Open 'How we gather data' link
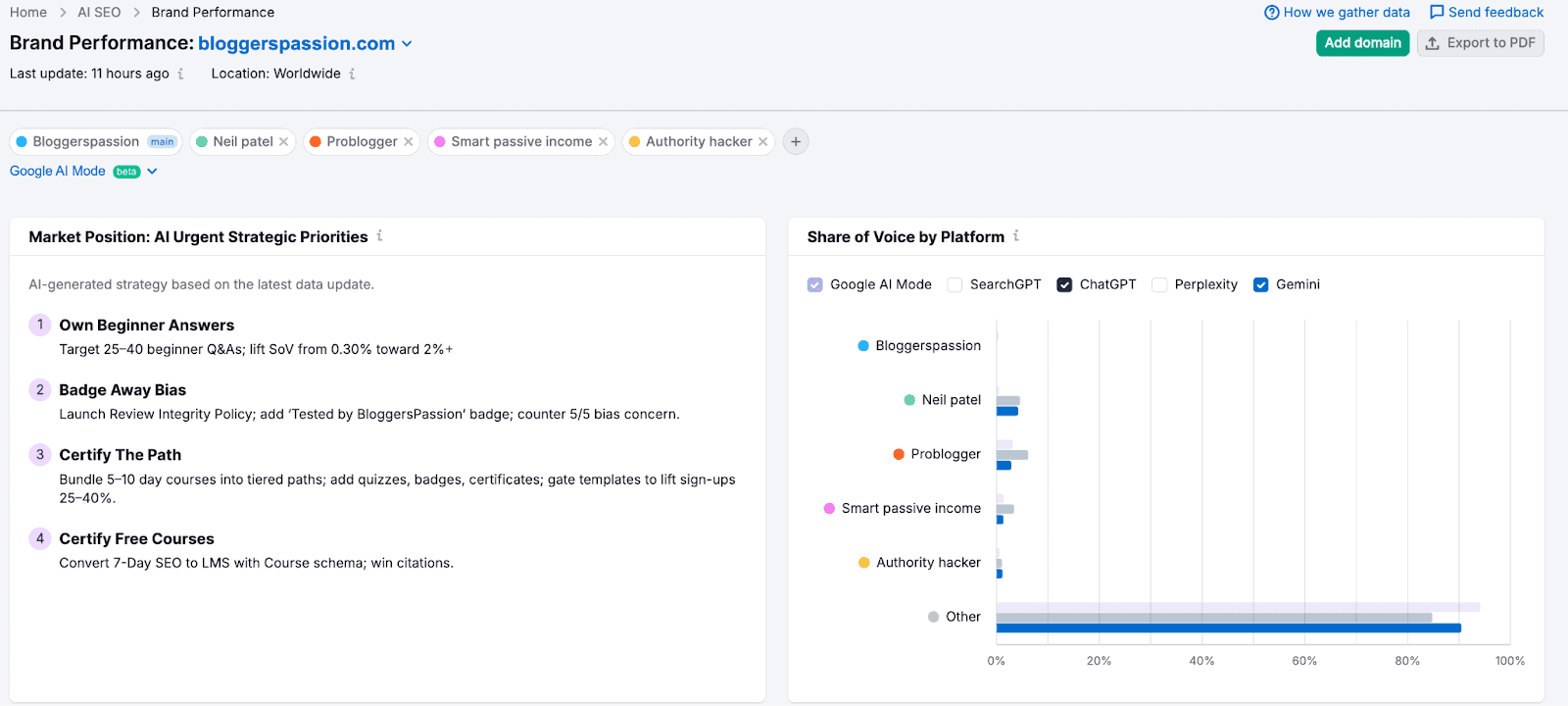1568x706 pixels. (1347, 13)
